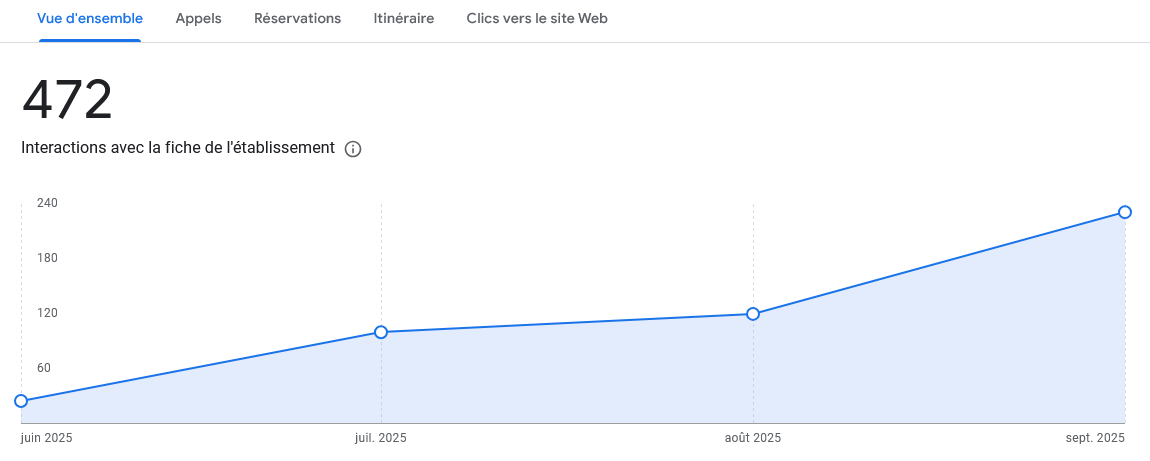This screenshot has width=1150, height=461.
Task: Click the juil. 2025 data point on chart
Action: point(381,332)
